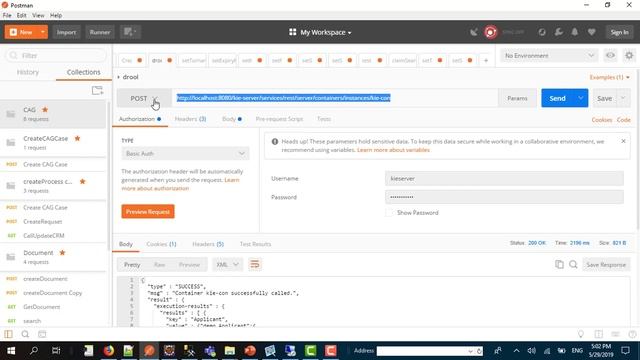This screenshot has width=640, height=360.
Task: Toggle line wrap icon in response toolbar
Action: point(255,264)
